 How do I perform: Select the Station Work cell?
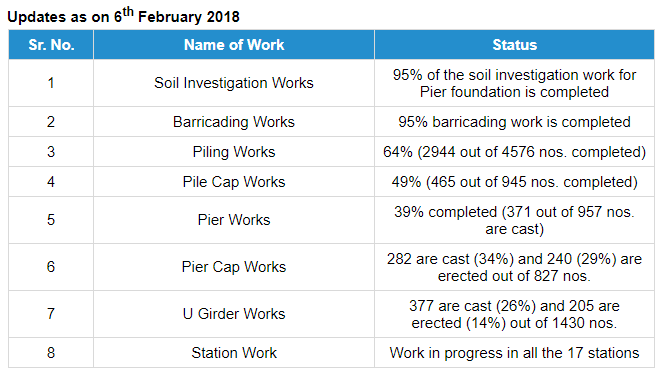234,353
